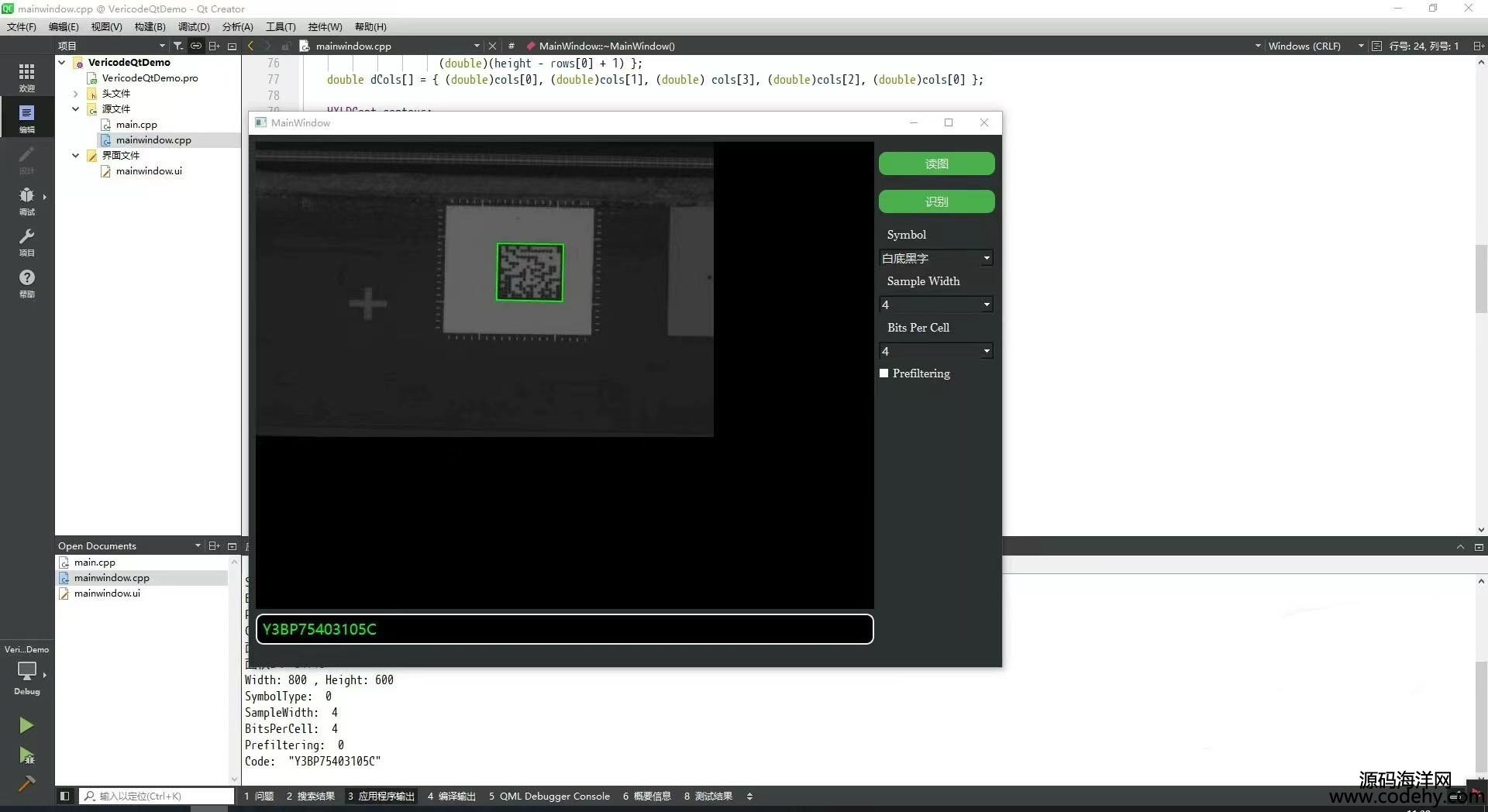
Task: Click the green 识别 button
Action: [936, 201]
